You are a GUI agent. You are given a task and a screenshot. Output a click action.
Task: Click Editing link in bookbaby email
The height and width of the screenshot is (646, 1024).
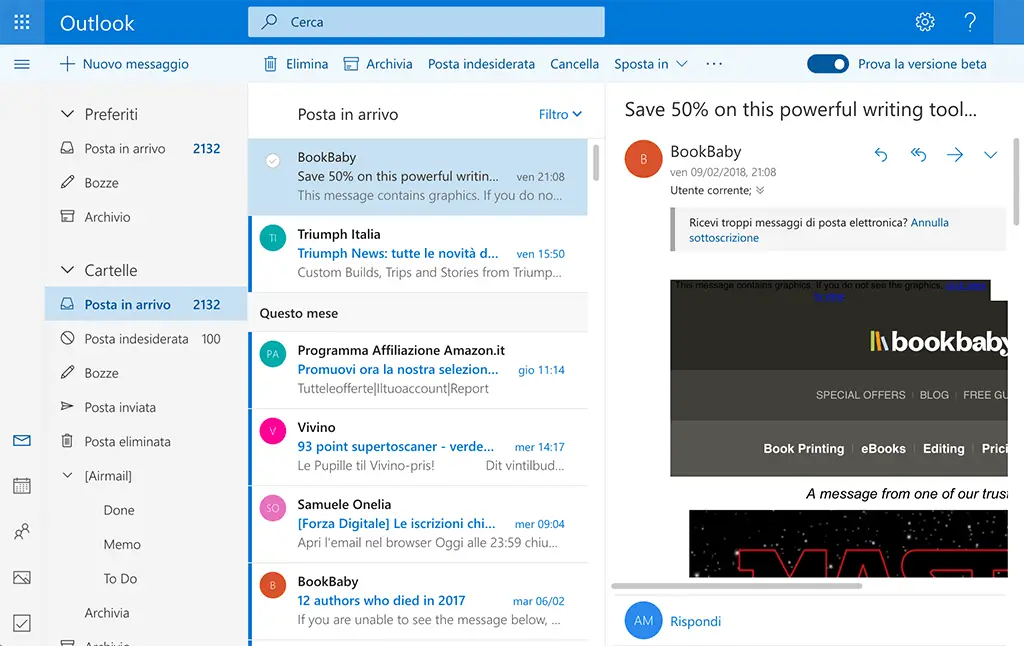943,449
